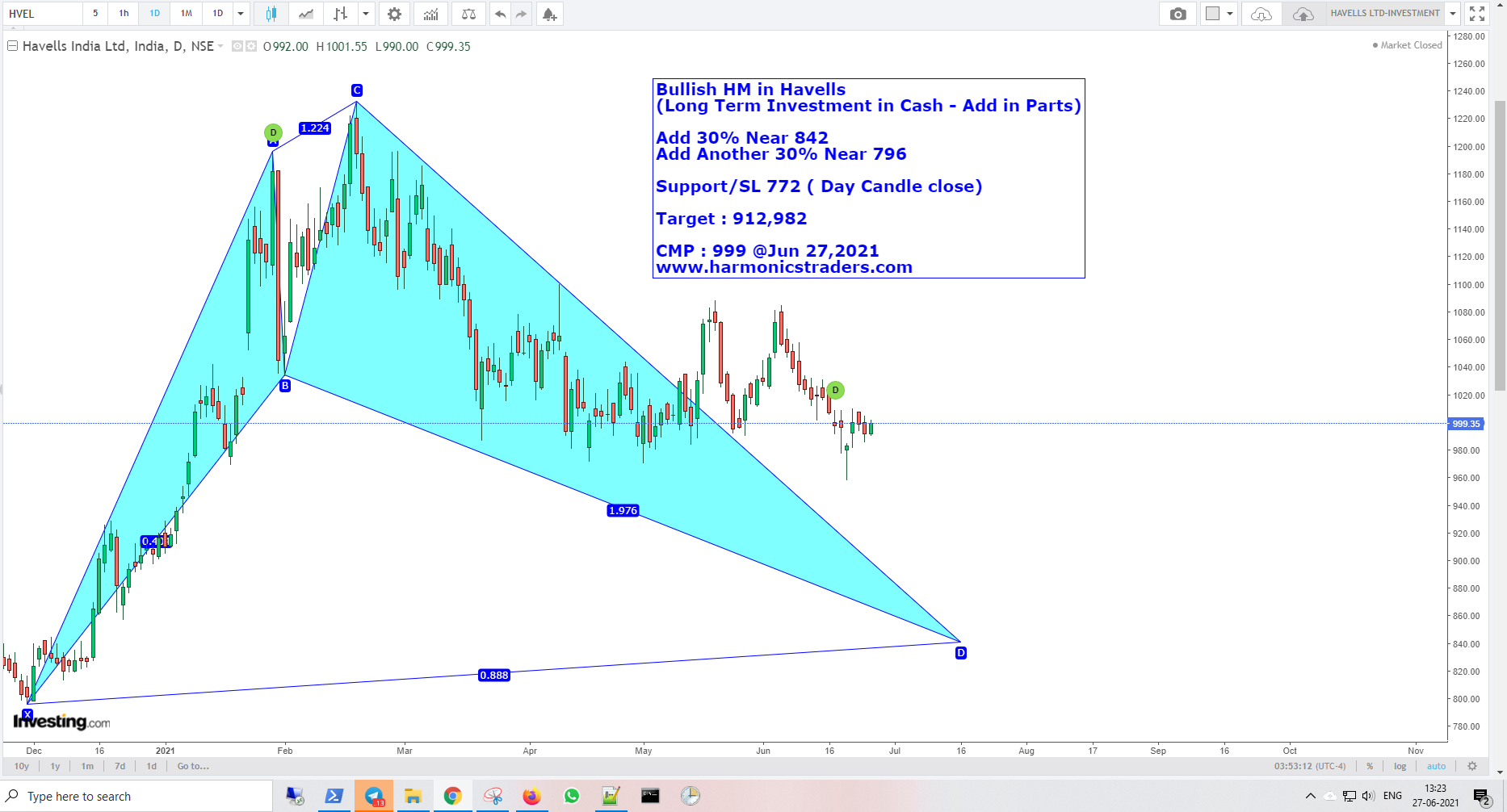Viewport: 1507px width, 812px height.
Task: Select the 1M interval
Action: 187,14
